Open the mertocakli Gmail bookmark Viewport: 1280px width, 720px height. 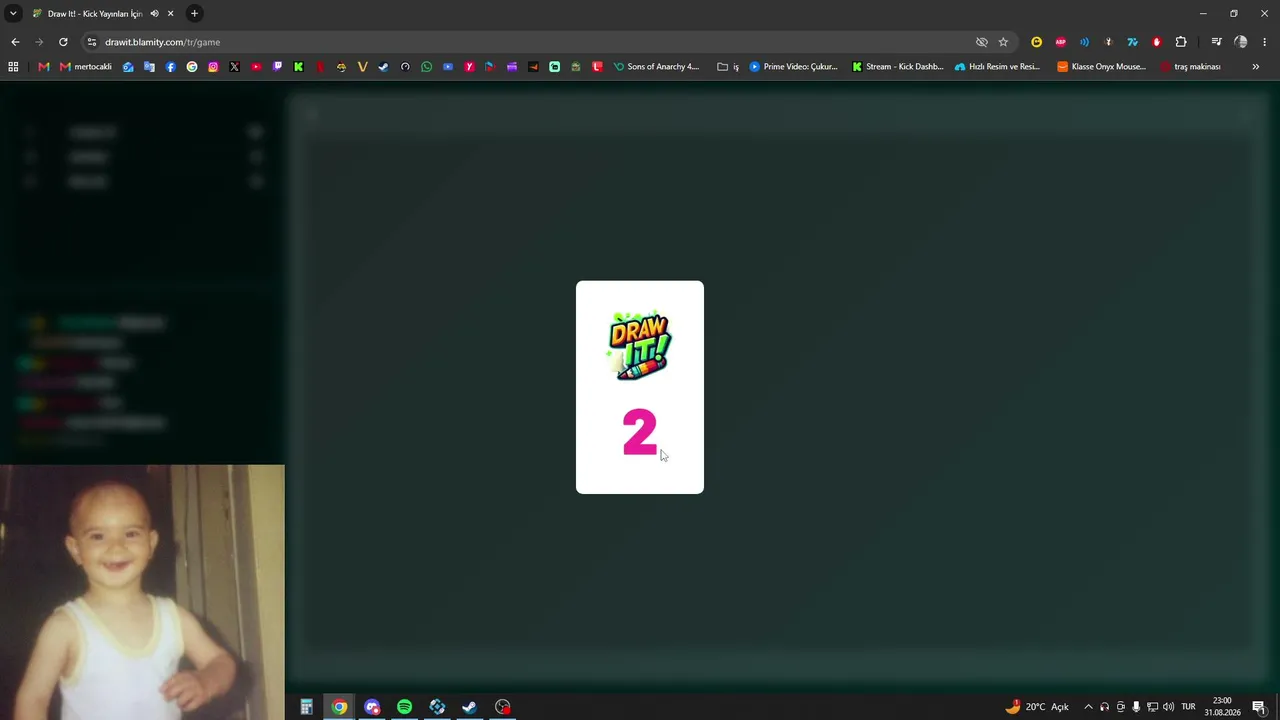point(86,67)
